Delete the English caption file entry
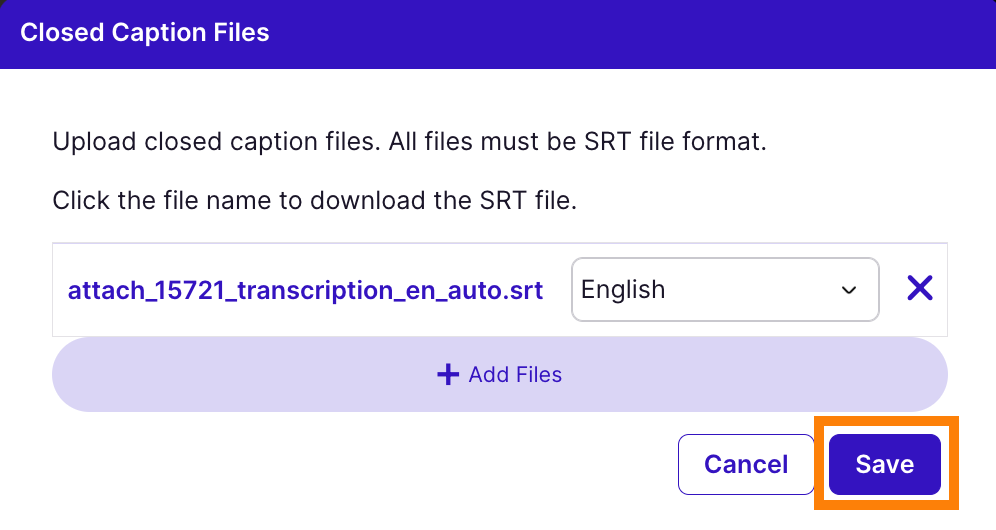The height and width of the screenshot is (530, 996). coord(919,289)
